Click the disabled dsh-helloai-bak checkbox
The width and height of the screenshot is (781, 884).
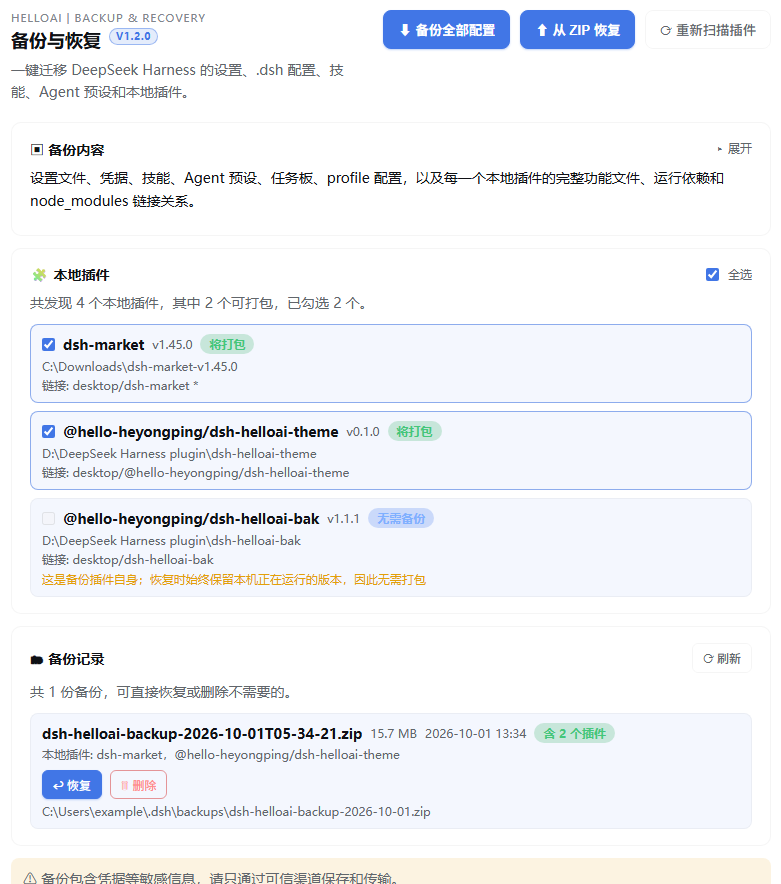coord(48,519)
